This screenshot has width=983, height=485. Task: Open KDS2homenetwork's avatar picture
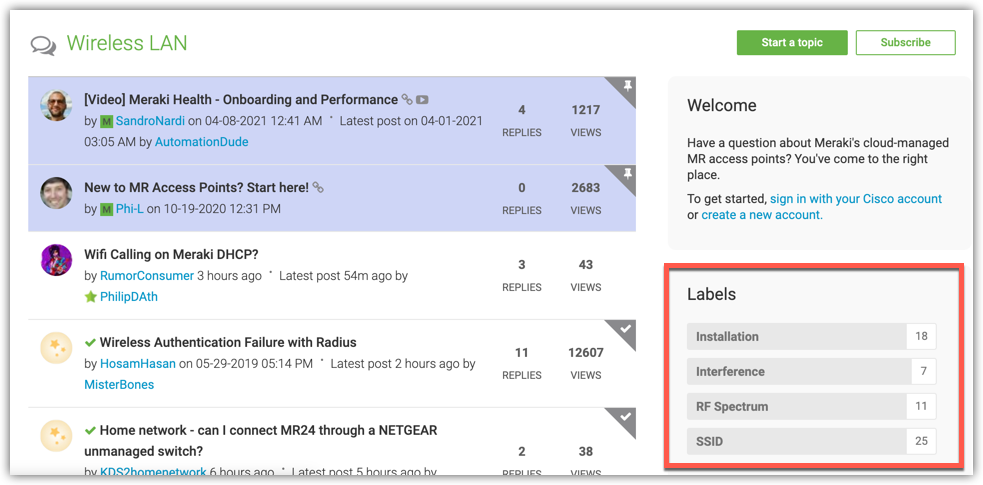click(x=56, y=435)
